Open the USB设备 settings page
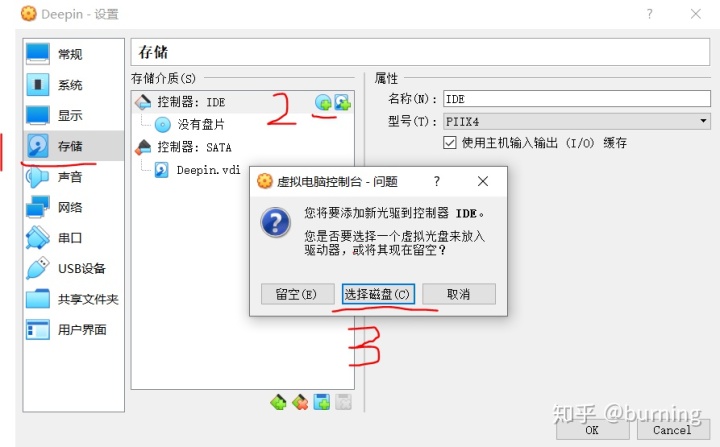The width and height of the screenshot is (720, 447). [x=73, y=268]
